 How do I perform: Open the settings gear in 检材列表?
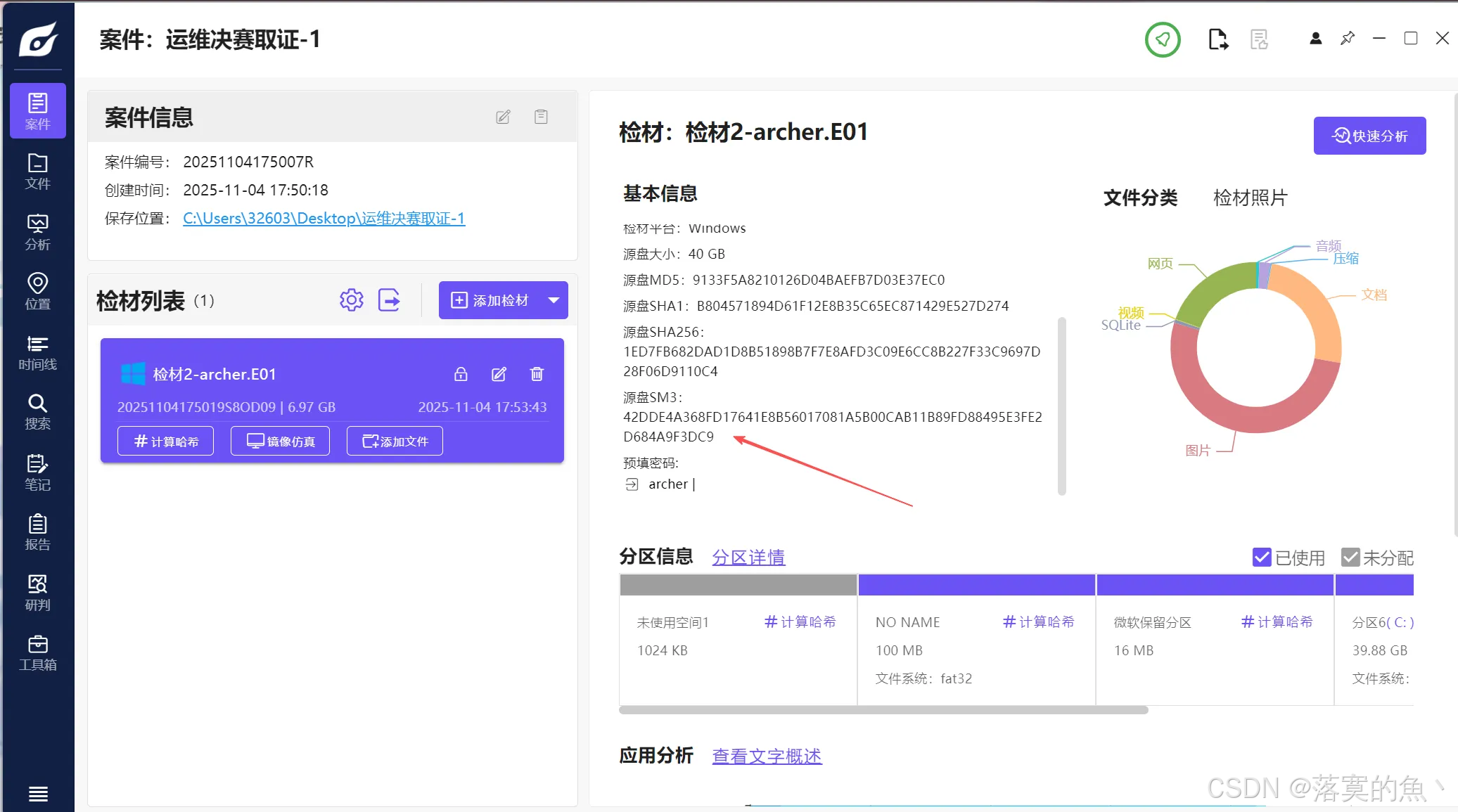351,299
